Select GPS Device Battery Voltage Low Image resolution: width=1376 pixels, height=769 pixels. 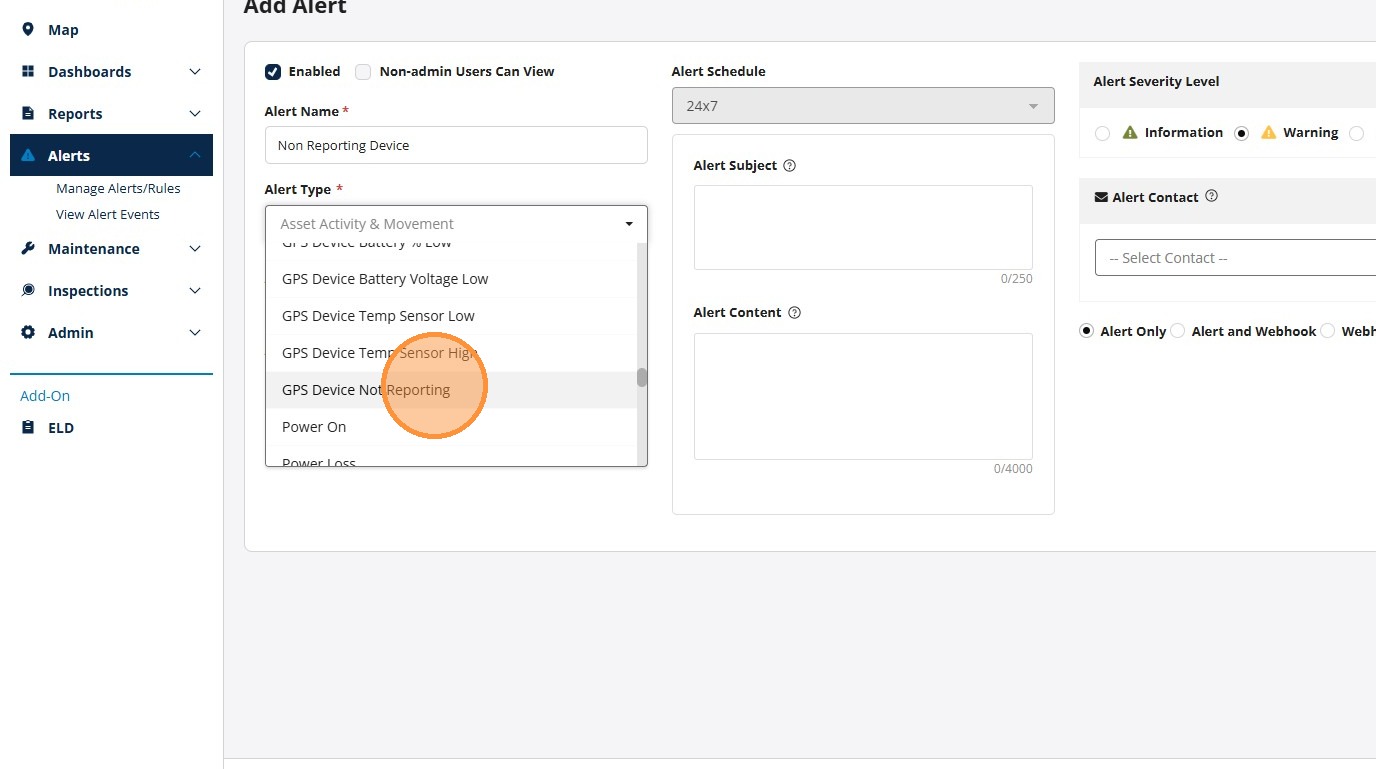point(451,279)
